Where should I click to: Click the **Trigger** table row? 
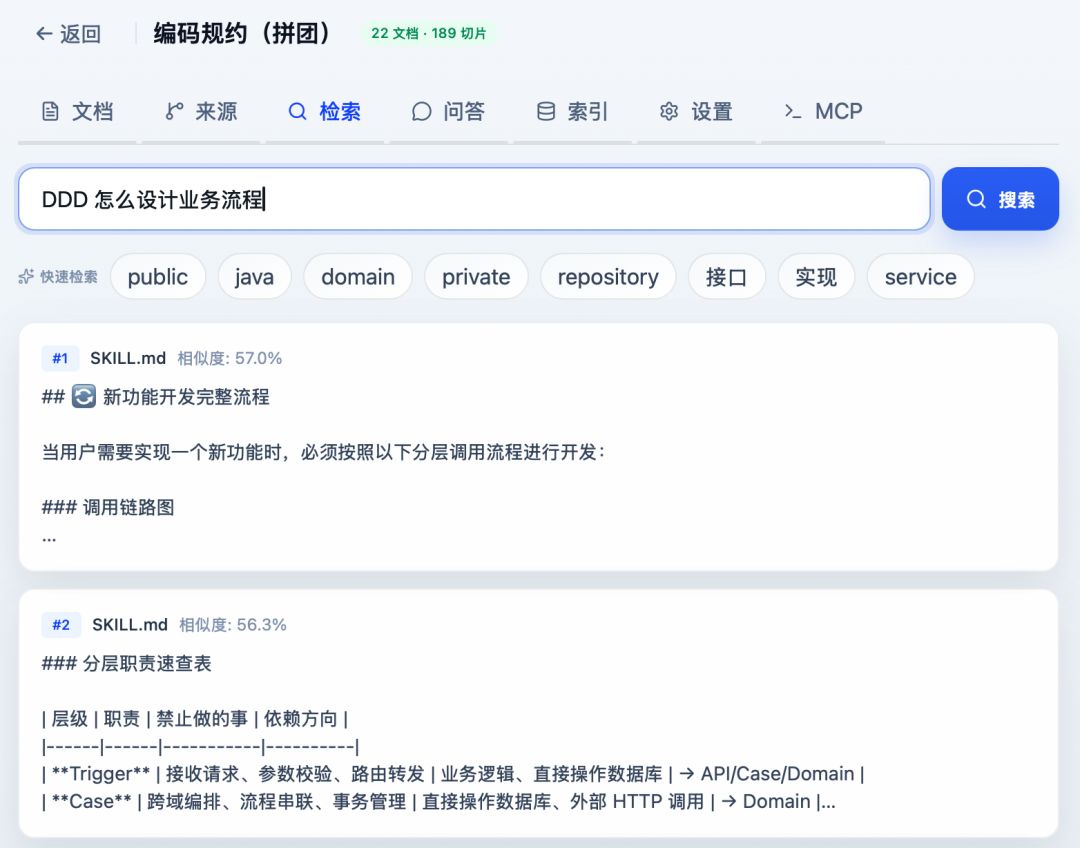(453, 774)
